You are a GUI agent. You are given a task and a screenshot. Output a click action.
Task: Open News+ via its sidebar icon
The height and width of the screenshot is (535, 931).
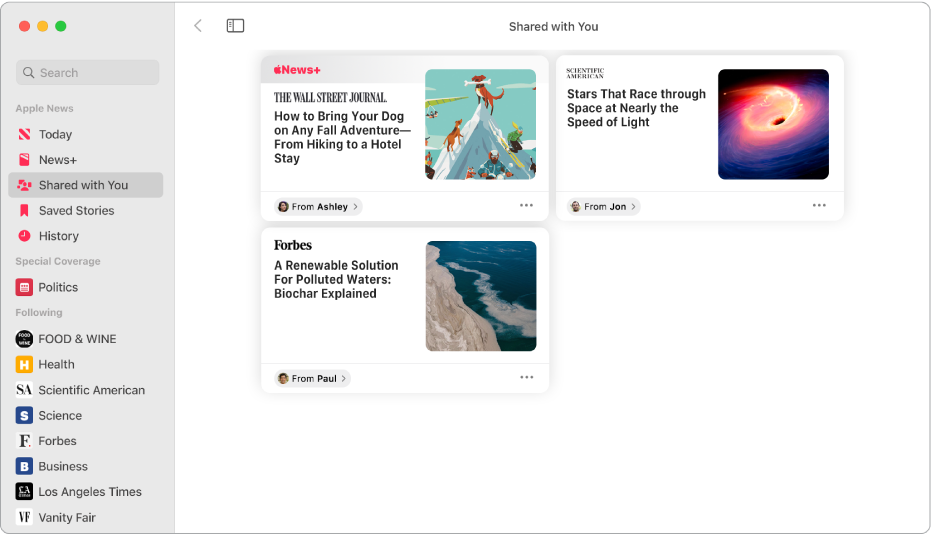24,160
